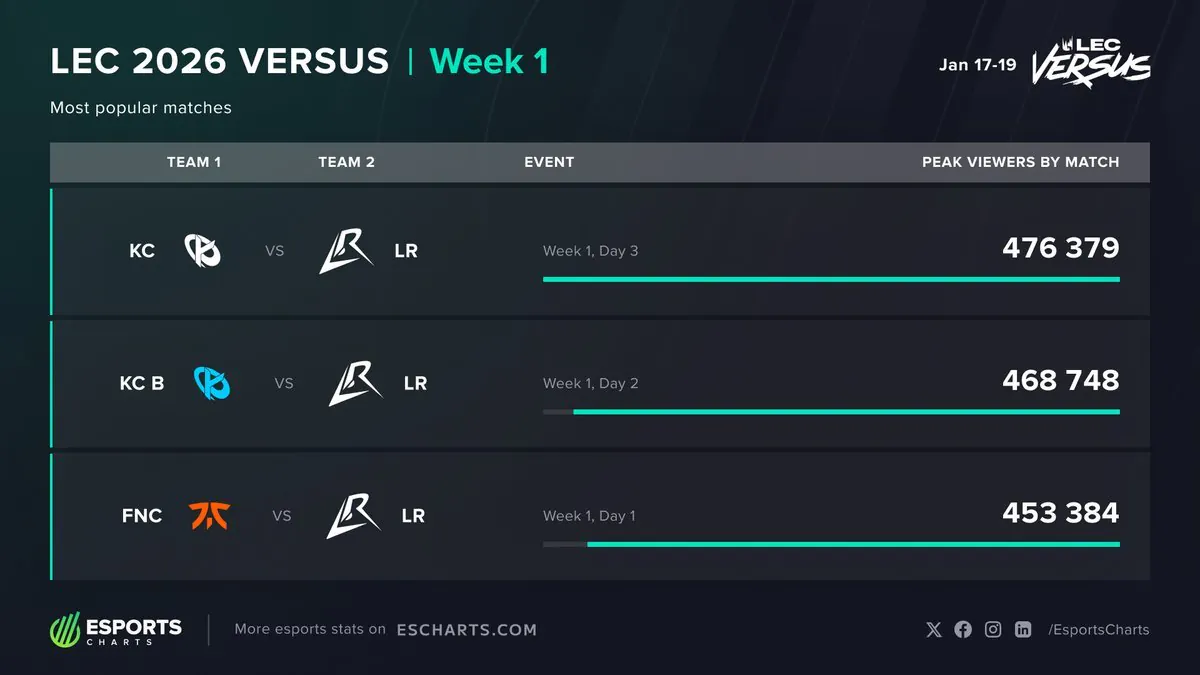Click the /EsportsCharts handle text
This screenshot has height=675, width=1200.
coord(1099,630)
